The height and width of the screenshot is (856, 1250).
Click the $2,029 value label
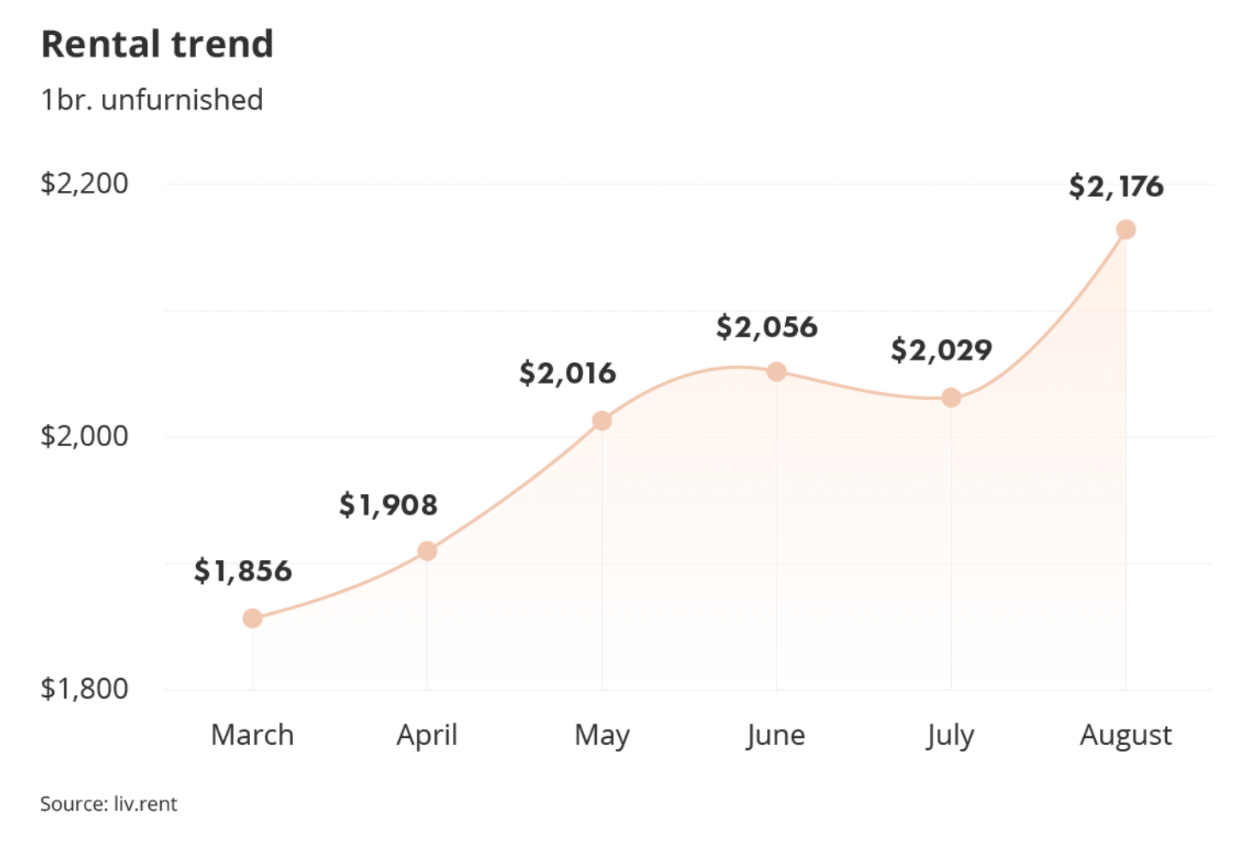click(x=941, y=351)
